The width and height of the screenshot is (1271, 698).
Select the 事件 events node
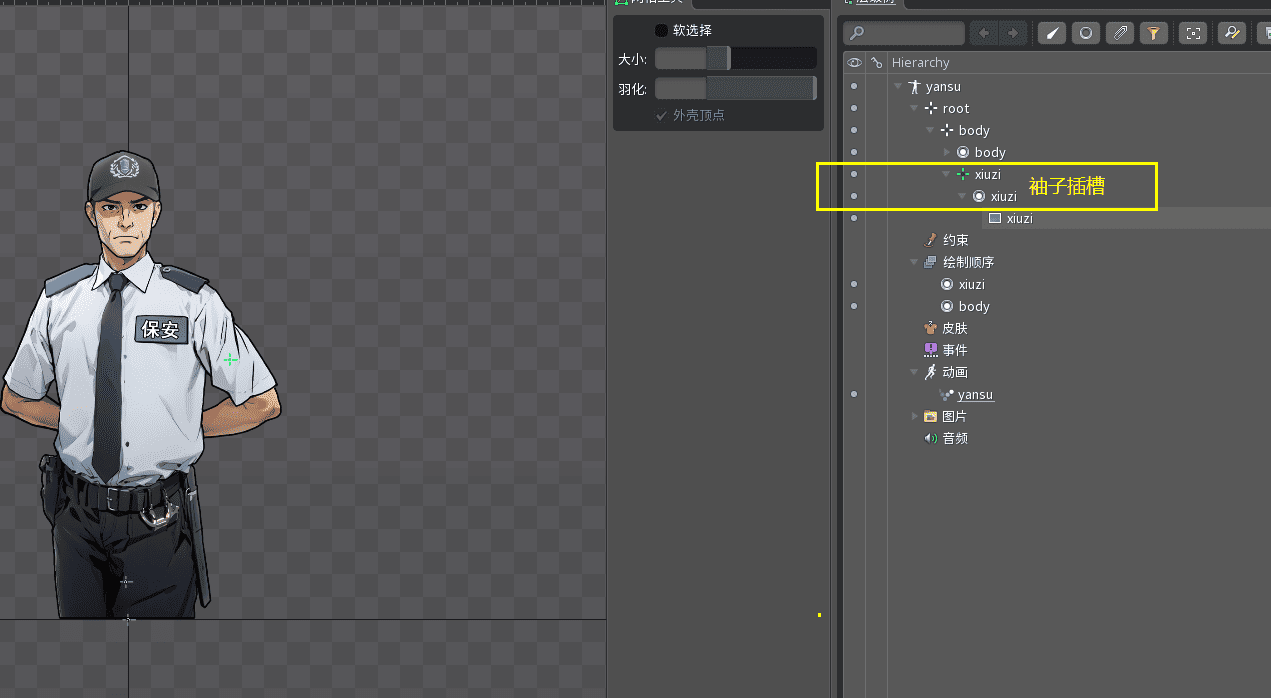click(954, 350)
